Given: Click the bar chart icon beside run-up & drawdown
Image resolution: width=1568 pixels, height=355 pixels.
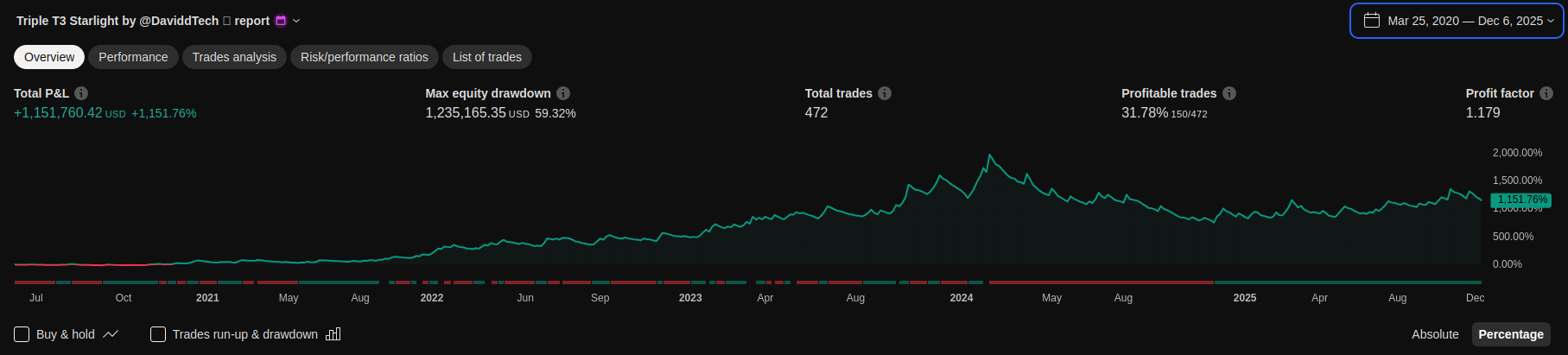Looking at the screenshot, I should [x=333, y=334].
